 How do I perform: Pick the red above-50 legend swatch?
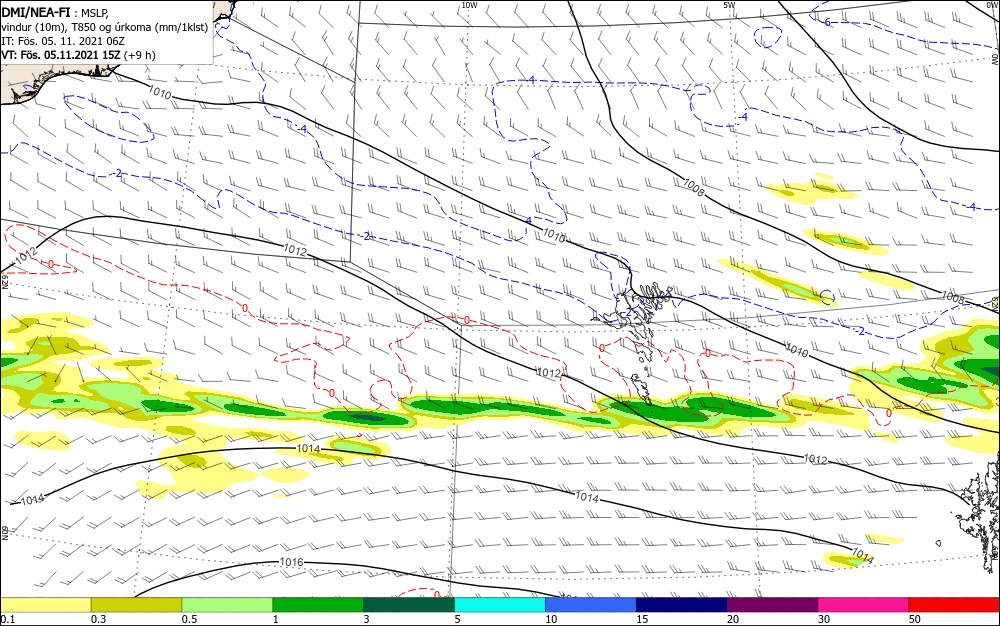coord(954,605)
